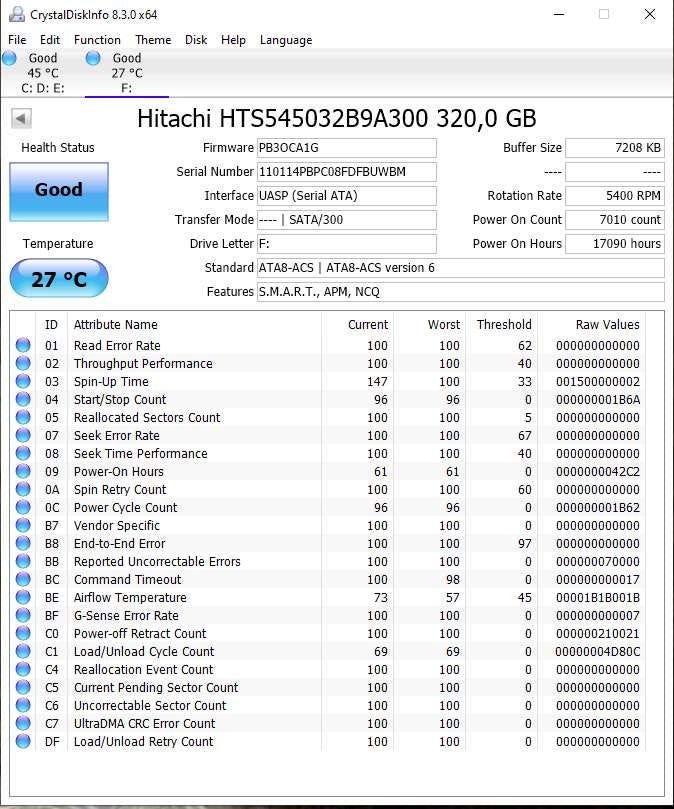This screenshot has width=674, height=809.
Task: Click the ID column header
Action: pos(51,325)
